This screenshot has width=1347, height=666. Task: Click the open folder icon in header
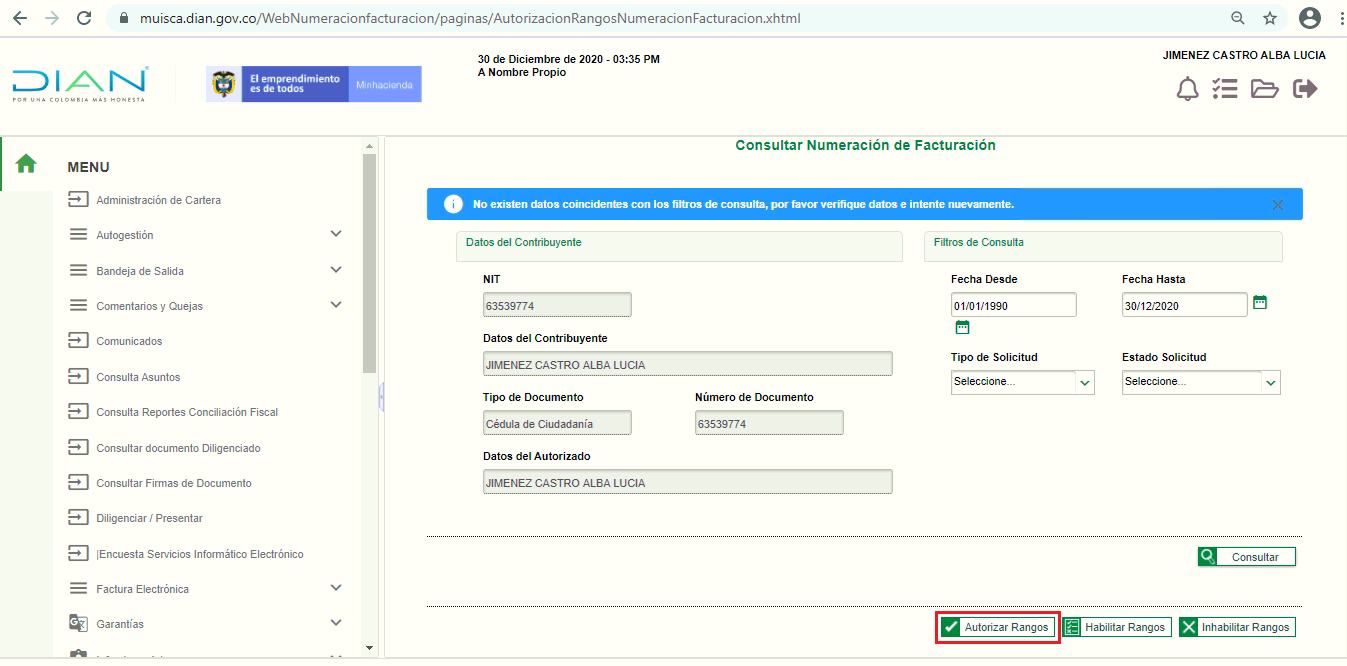[1265, 89]
